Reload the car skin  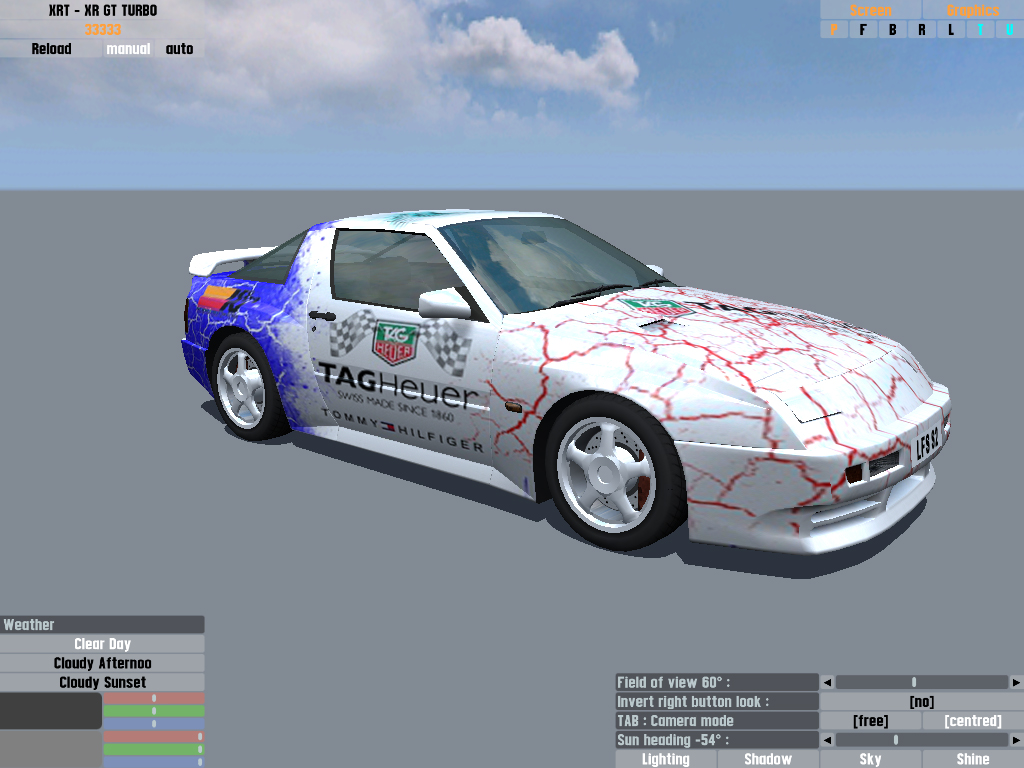51,48
